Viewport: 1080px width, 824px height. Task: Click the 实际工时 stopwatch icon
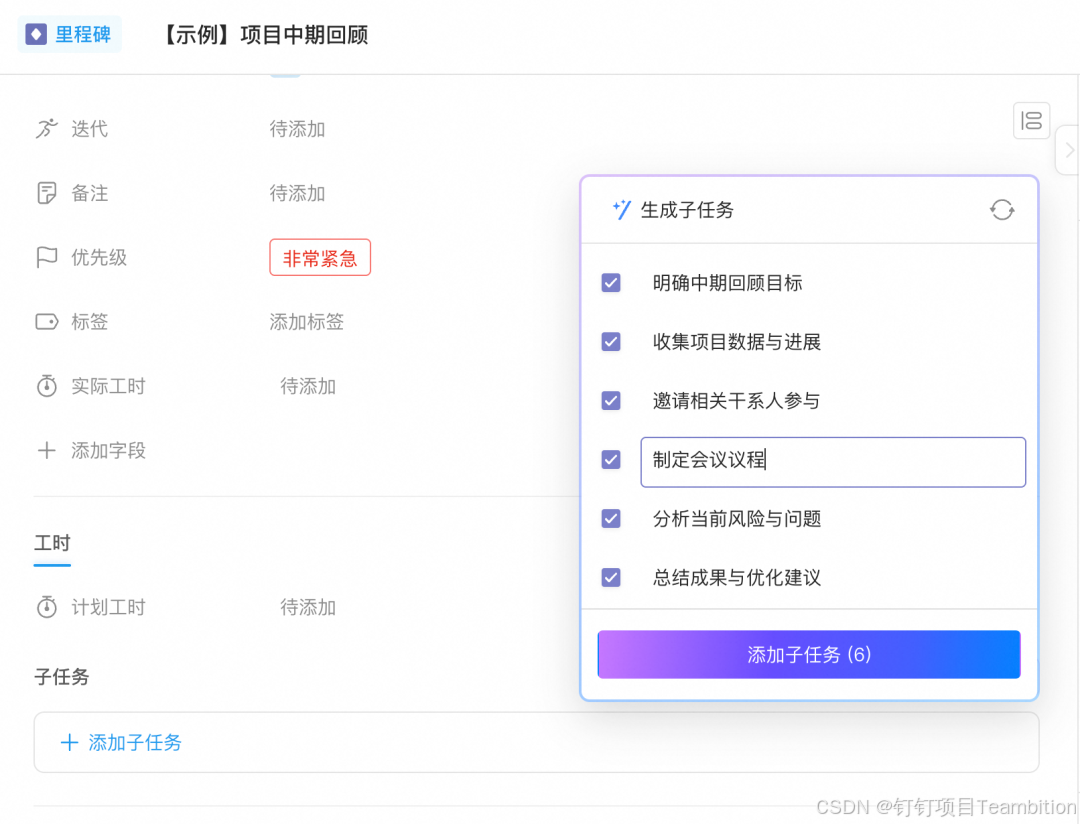coord(47,386)
